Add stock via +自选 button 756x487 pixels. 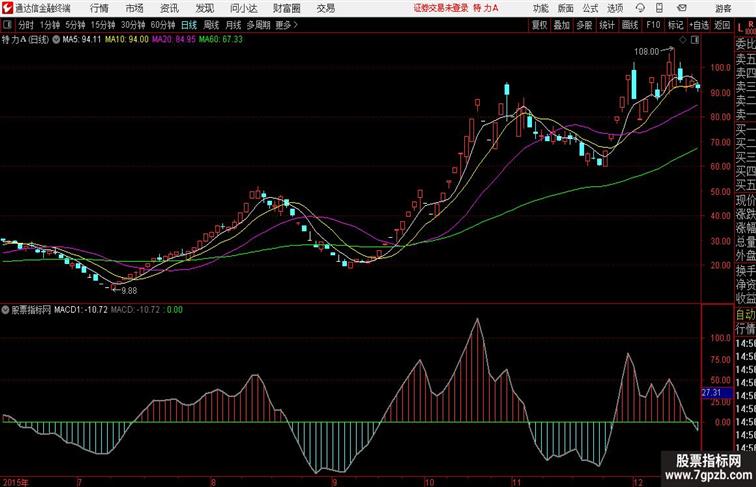pos(699,25)
